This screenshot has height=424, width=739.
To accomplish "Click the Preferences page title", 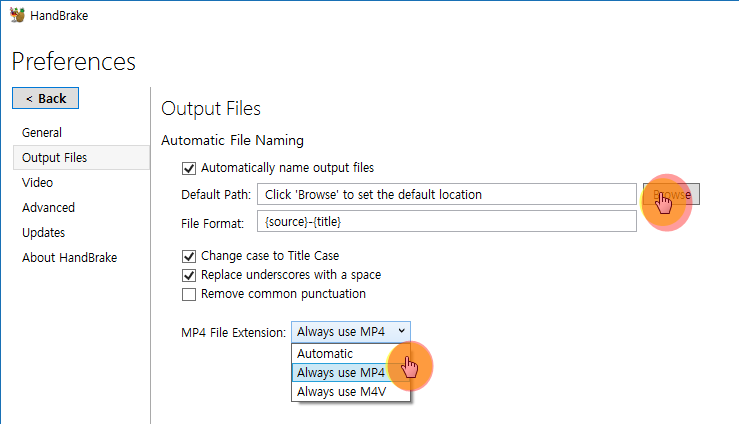I will (74, 62).
